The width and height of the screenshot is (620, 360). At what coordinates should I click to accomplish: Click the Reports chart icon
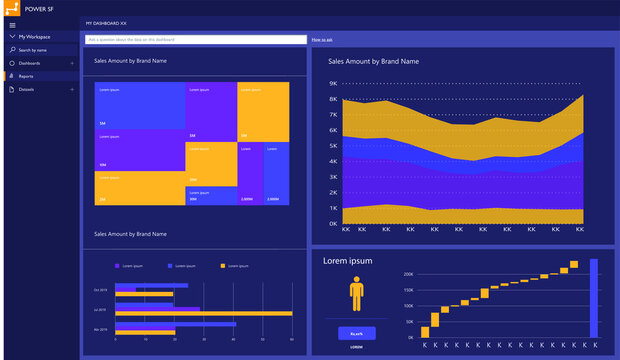tap(11, 76)
